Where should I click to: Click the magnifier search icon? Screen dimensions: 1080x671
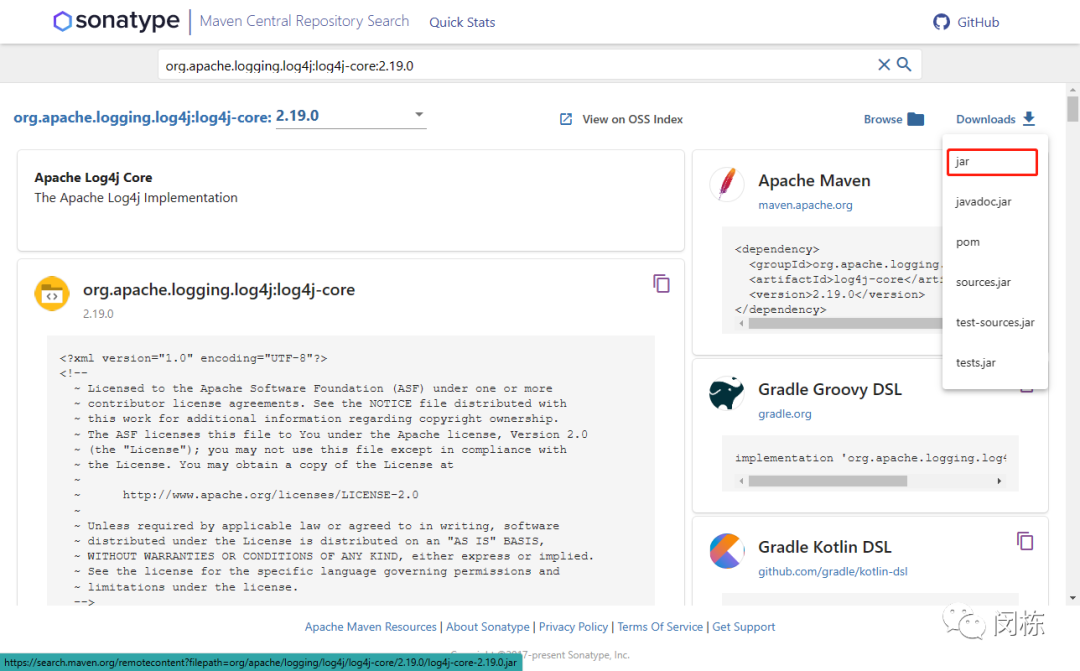pos(904,65)
